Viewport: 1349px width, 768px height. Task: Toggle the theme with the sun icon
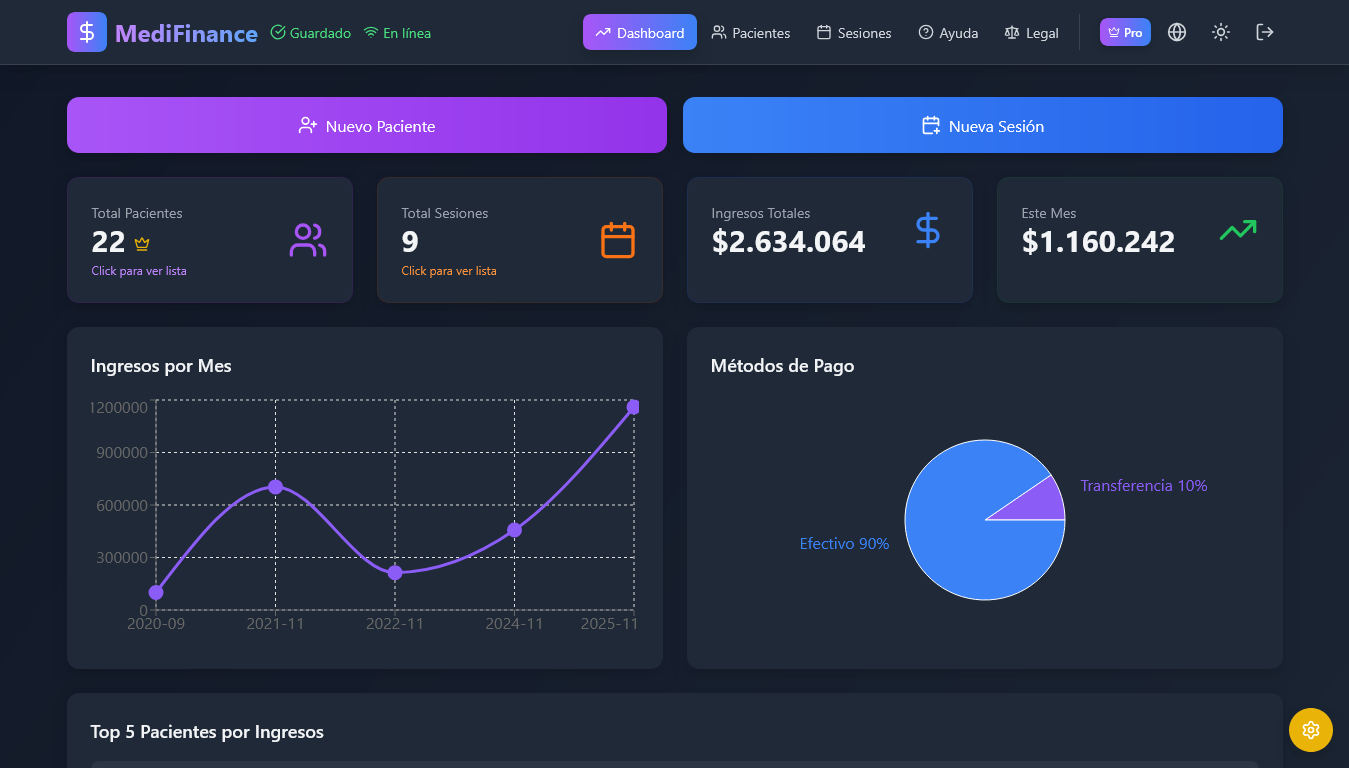click(x=1221, y=32)
